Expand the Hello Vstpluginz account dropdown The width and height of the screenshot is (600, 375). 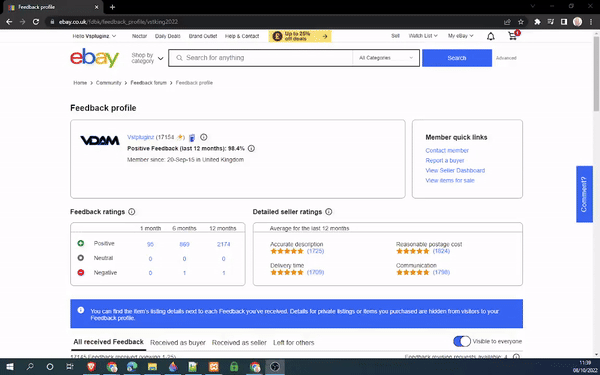pyautogui.click(x=95, y=36)
